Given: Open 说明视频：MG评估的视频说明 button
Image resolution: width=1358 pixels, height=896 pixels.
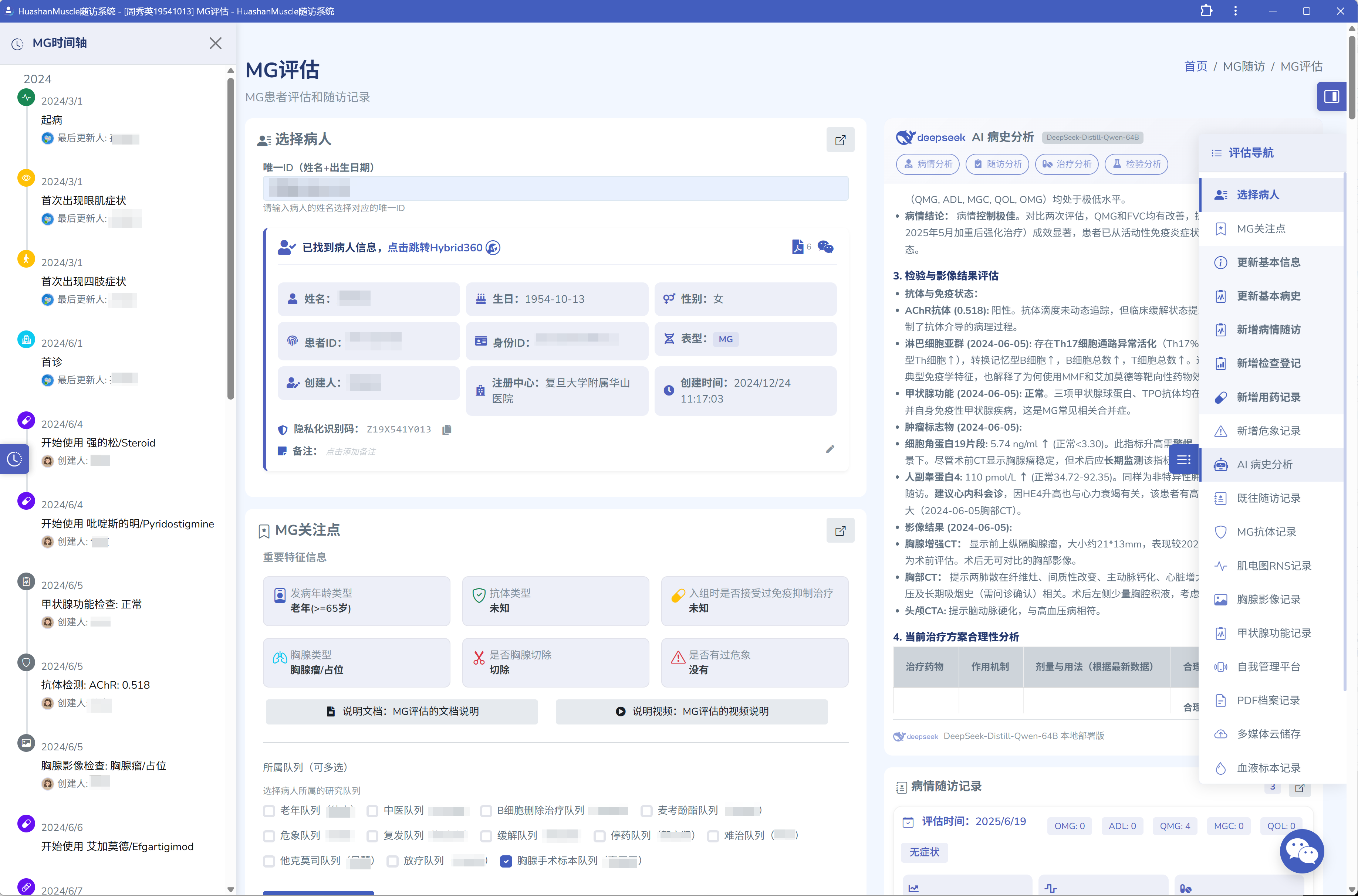Looking at the screenshot, I should point(692,712).
